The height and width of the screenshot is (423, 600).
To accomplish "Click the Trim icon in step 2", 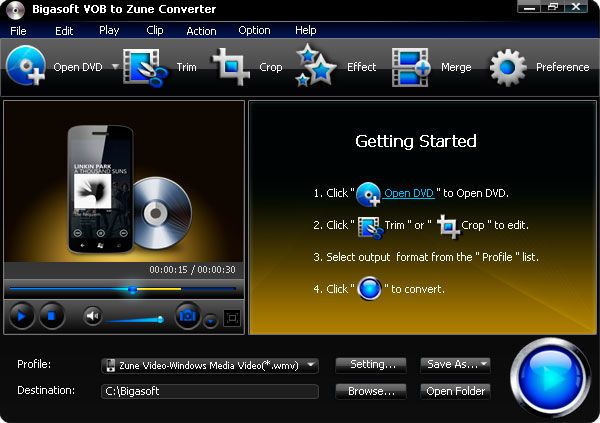I will [370, 227].
